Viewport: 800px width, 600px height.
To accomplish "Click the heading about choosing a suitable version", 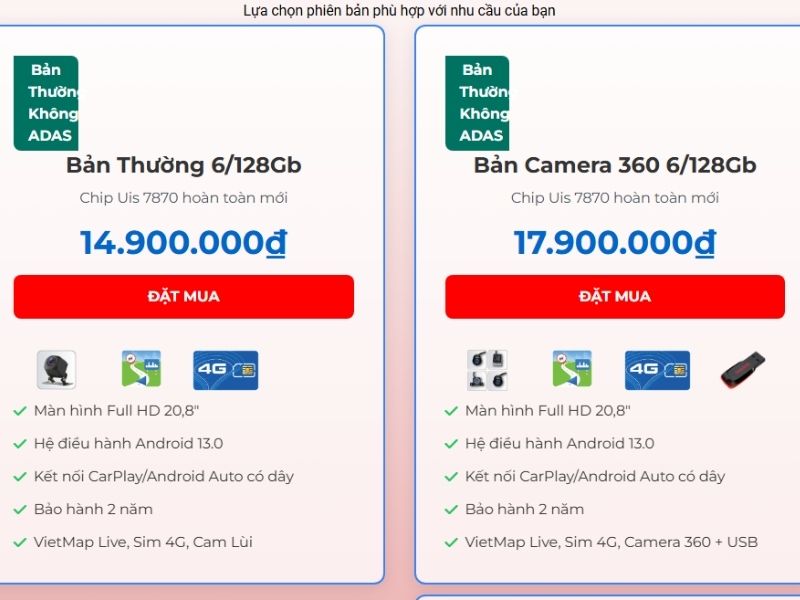I will [400, 11].
